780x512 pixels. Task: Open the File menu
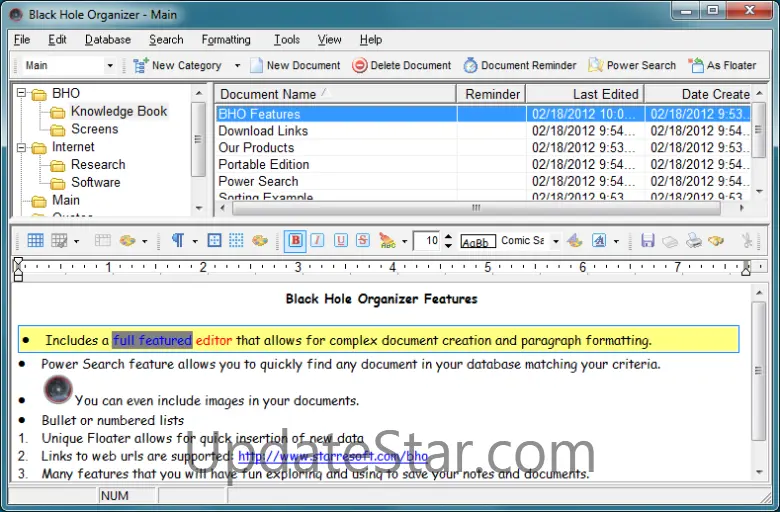coord(22,40)
